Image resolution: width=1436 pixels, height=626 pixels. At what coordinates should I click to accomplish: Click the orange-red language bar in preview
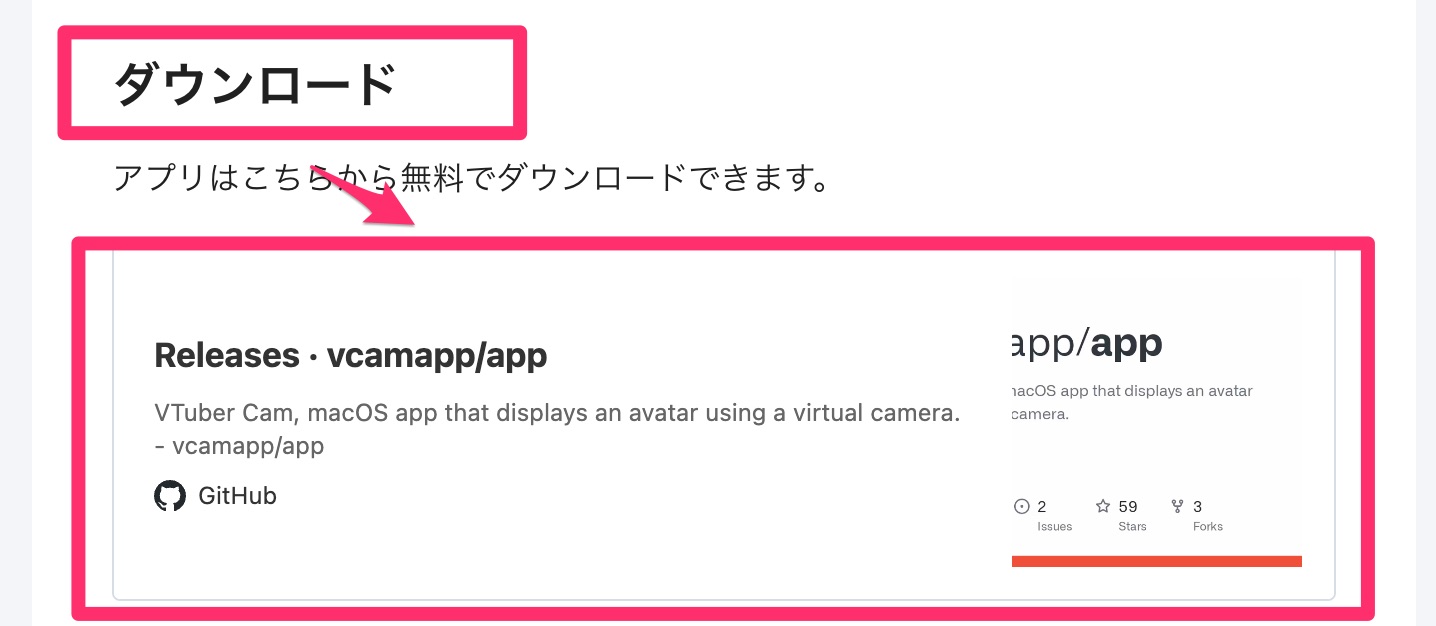click(1157, 561)
